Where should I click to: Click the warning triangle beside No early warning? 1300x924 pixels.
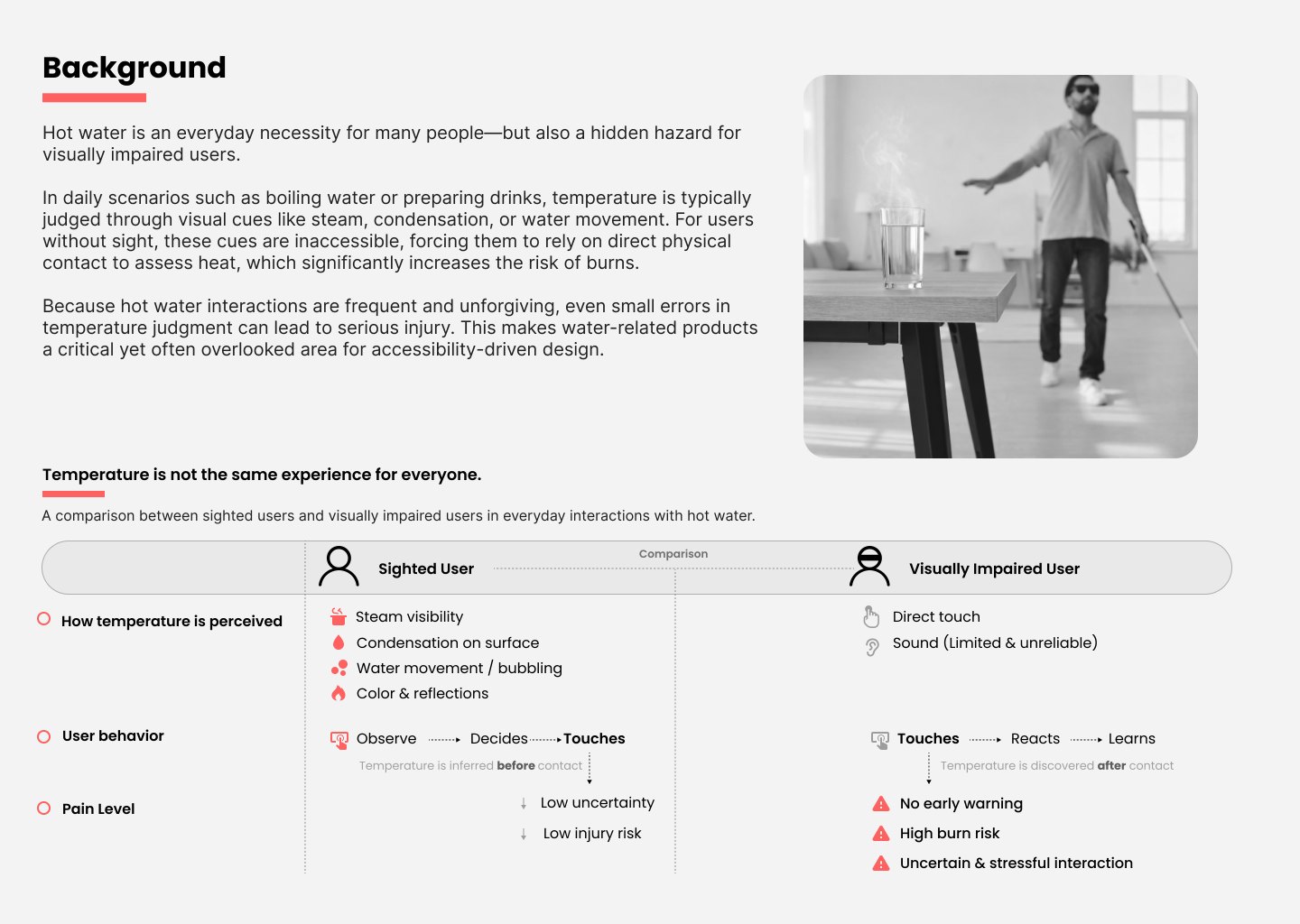click(x=881, y=803)
